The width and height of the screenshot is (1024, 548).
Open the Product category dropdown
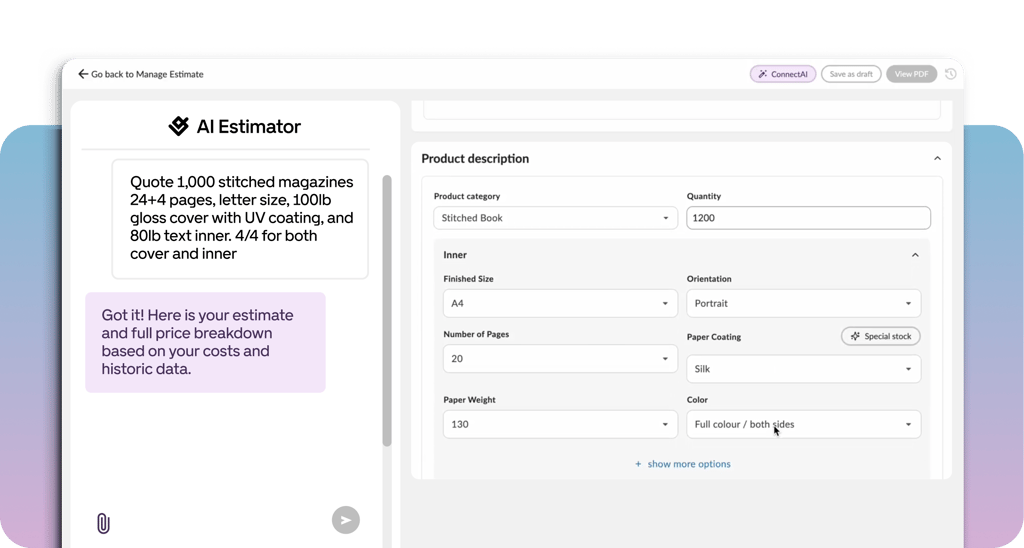pos(555,218)
